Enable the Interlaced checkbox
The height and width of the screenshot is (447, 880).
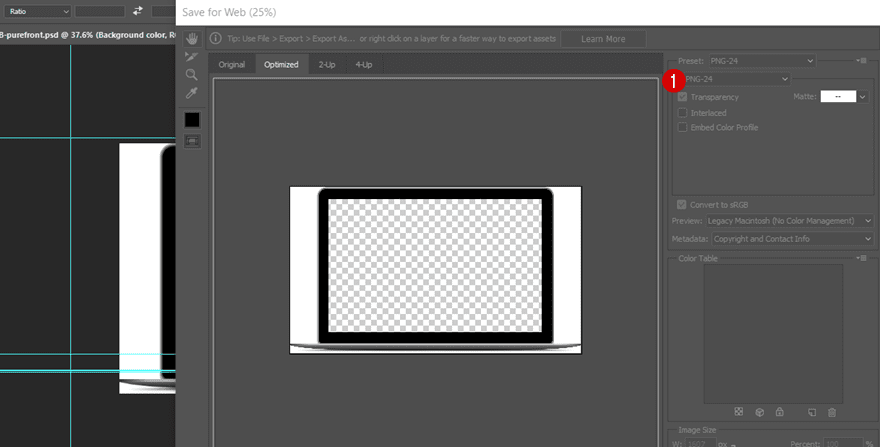pyautogui.click(x=682, y=113)
